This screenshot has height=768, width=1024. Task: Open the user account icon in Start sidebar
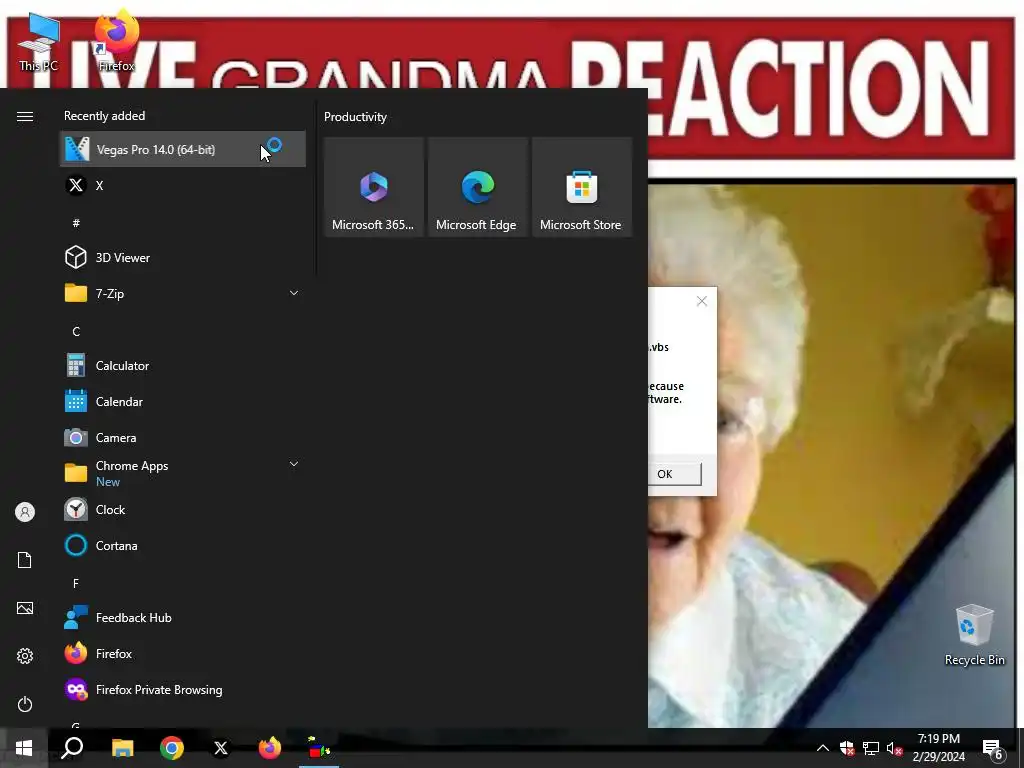[25, 512]
